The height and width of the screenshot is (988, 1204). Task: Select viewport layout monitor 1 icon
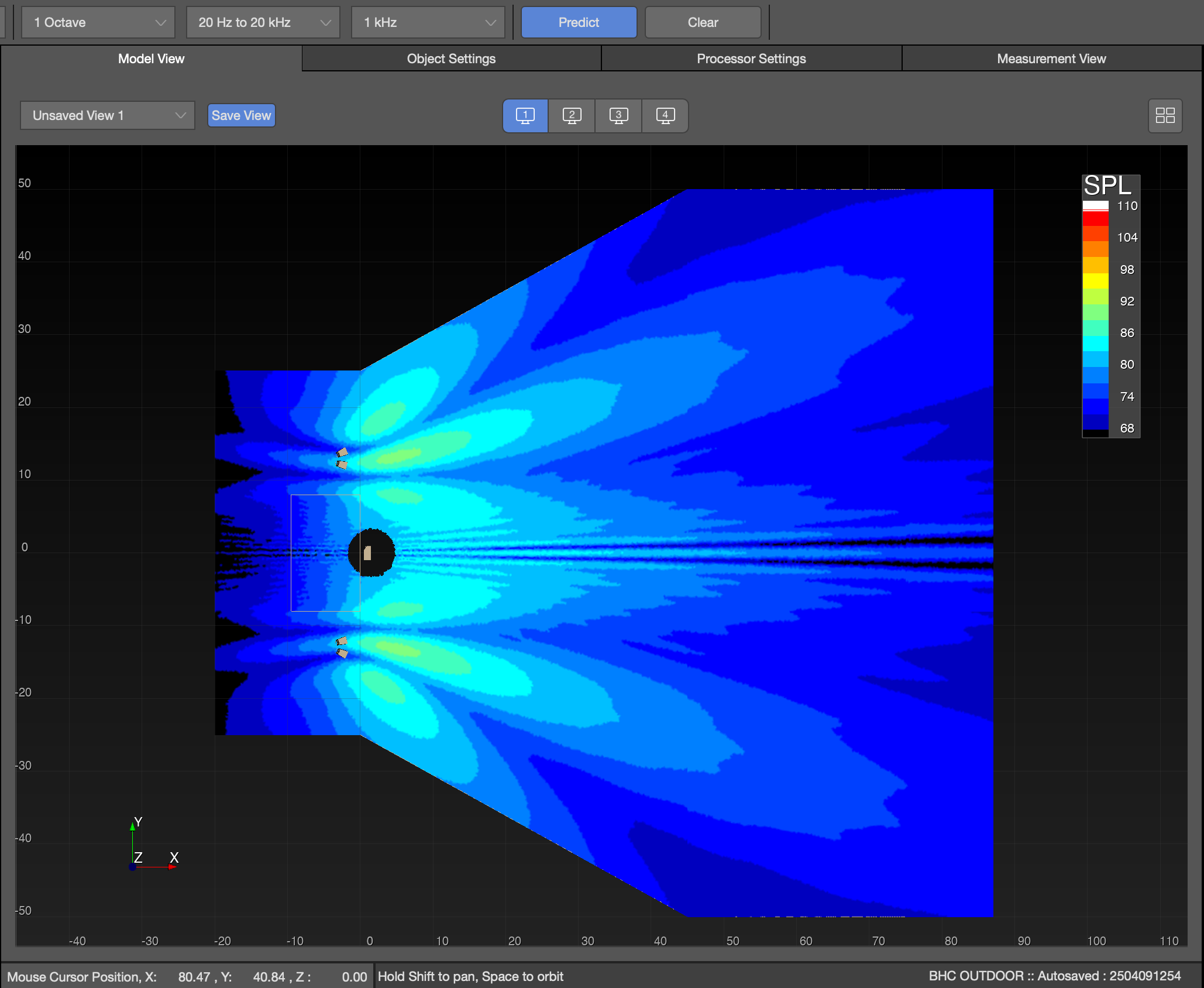point(525,115)
